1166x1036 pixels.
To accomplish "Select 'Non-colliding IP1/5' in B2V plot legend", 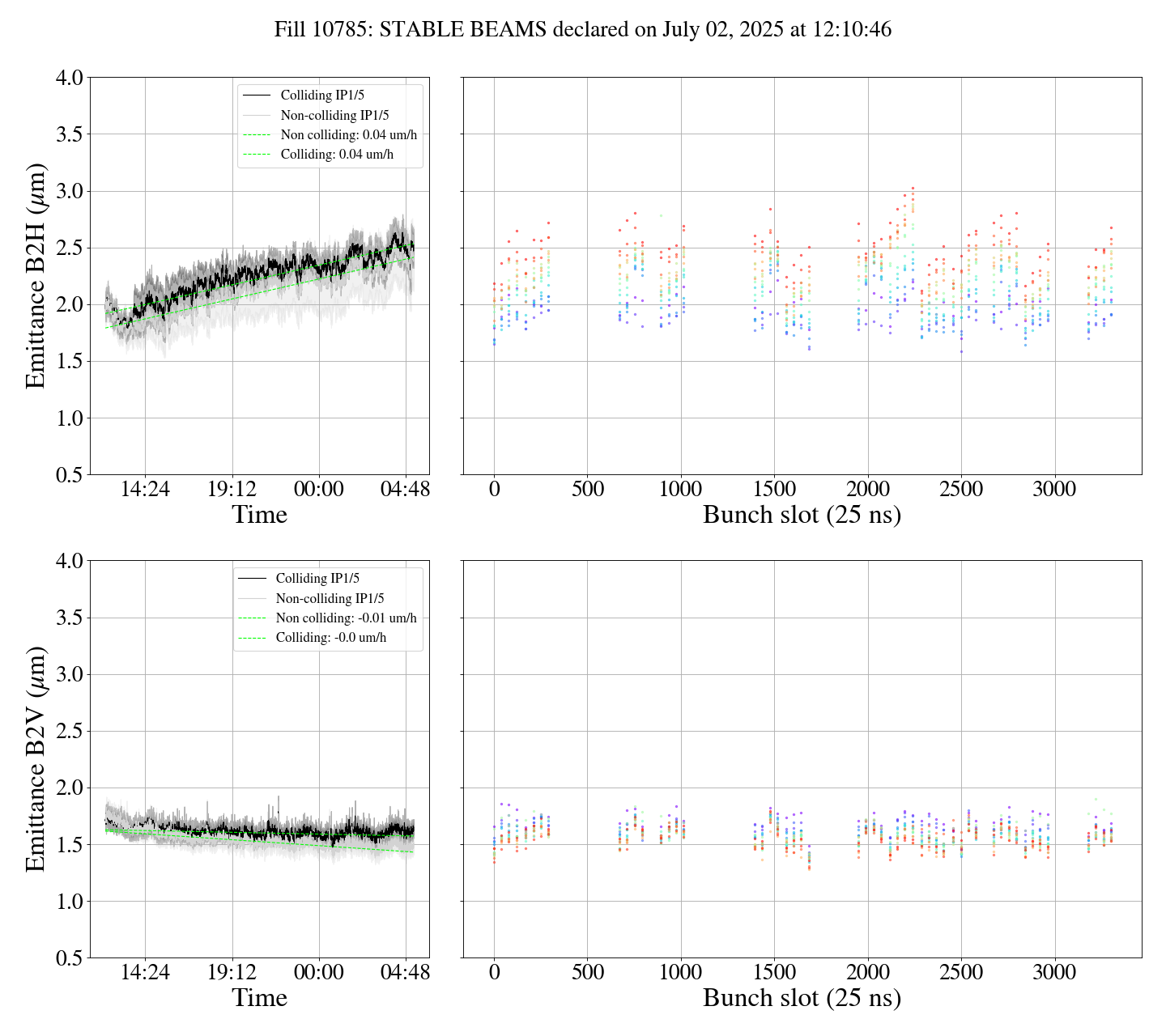I will tap(330, 598).
